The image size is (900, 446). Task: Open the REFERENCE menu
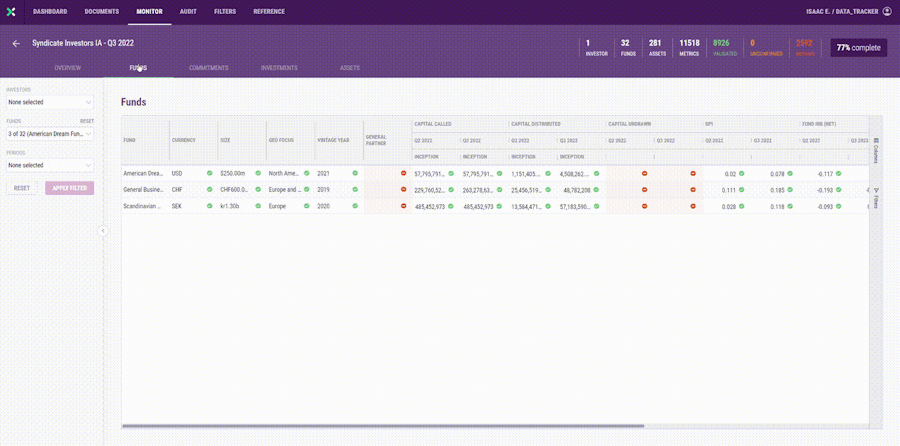point(269,11)
